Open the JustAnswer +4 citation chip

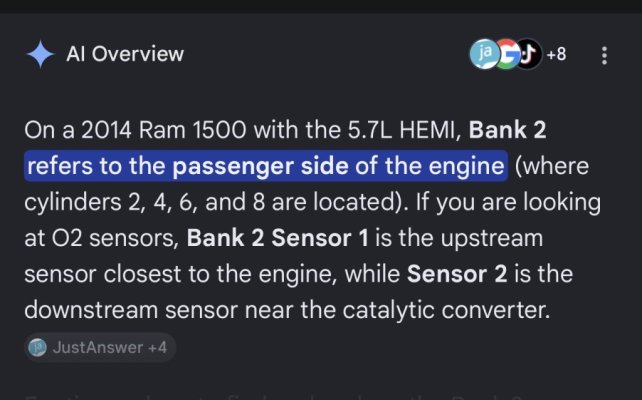(100, 348)
